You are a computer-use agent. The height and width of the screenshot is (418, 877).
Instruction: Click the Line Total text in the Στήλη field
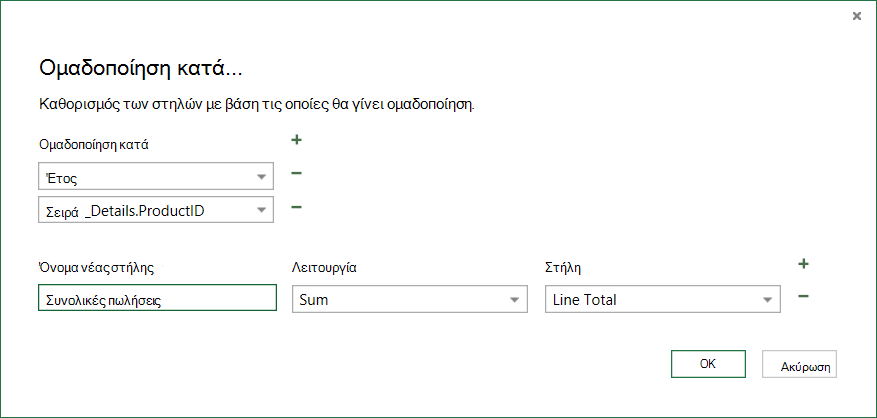pos(584,300)
